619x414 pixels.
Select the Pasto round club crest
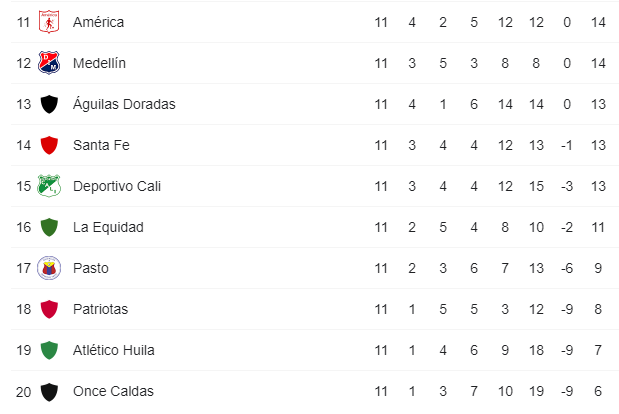[49, 268]
